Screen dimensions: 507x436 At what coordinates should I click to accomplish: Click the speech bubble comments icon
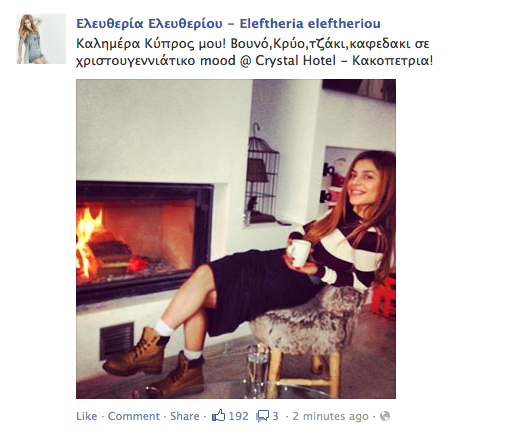click(262, 416)
